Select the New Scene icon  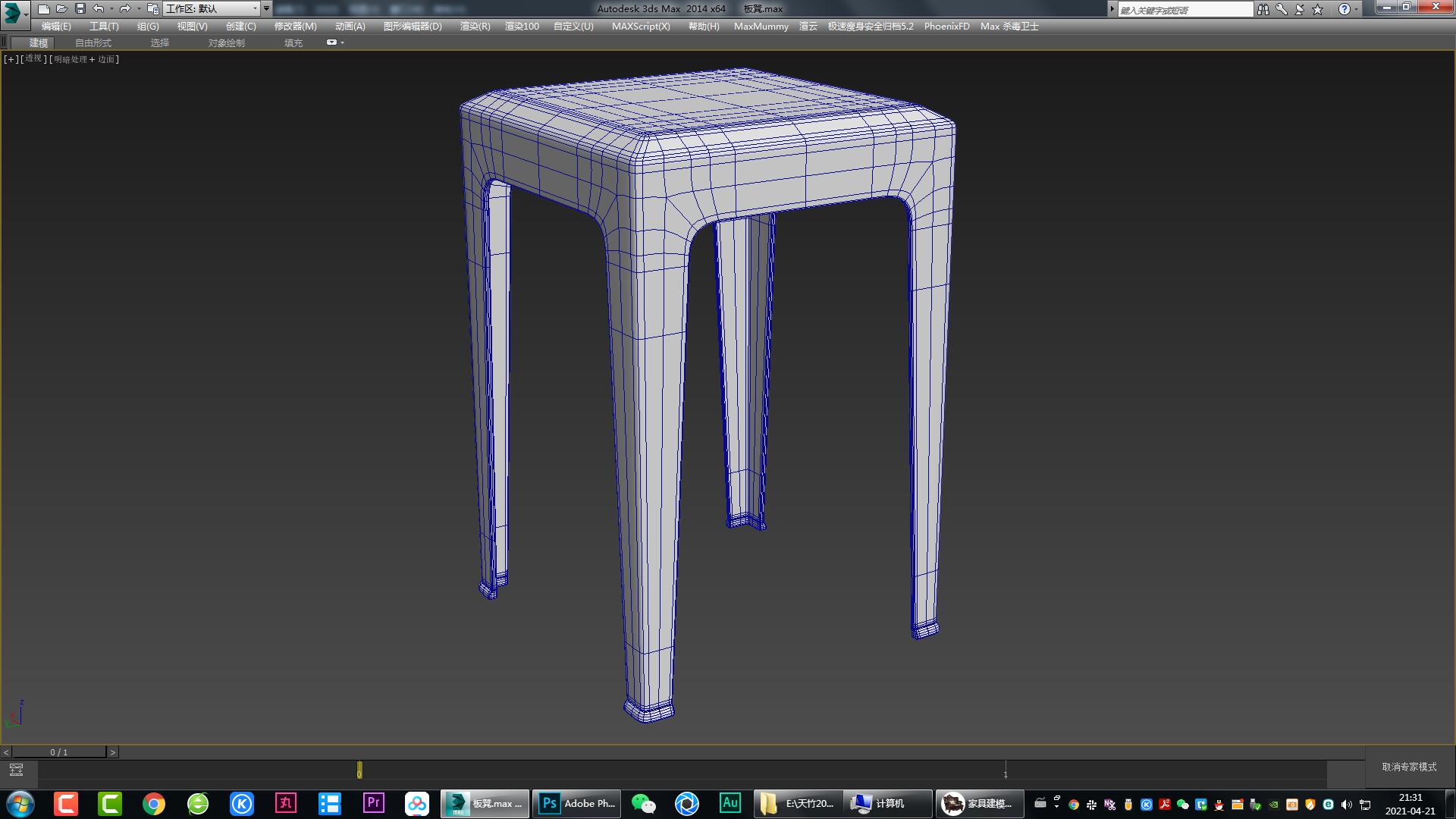pos(44,8)
